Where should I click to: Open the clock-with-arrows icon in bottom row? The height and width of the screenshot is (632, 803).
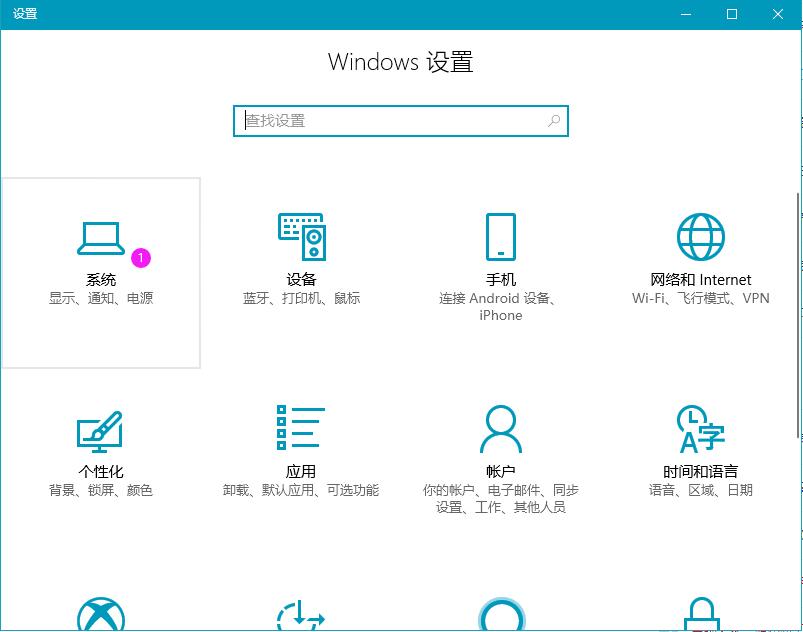[301, 615]
